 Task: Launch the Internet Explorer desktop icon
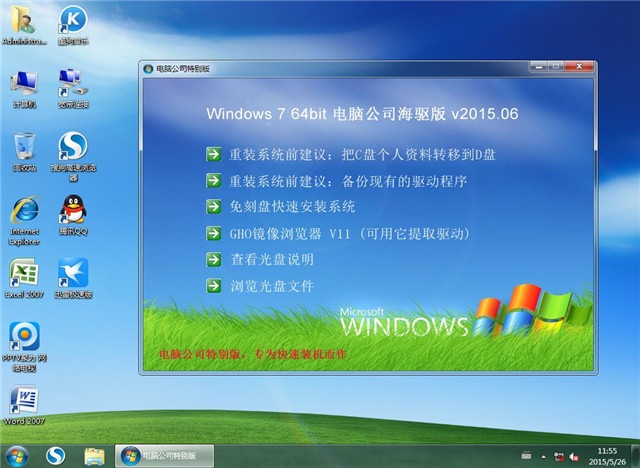pos(24,220)
